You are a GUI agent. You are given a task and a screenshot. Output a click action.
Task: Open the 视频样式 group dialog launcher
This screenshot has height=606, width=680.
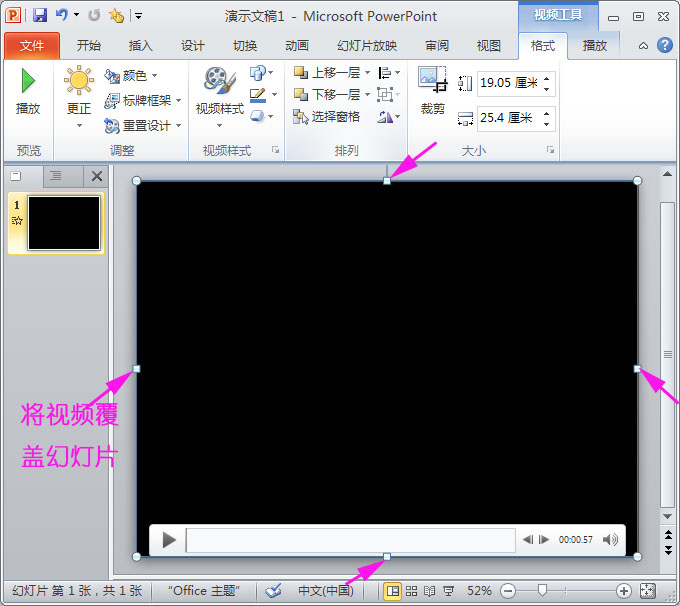(275, 150)
